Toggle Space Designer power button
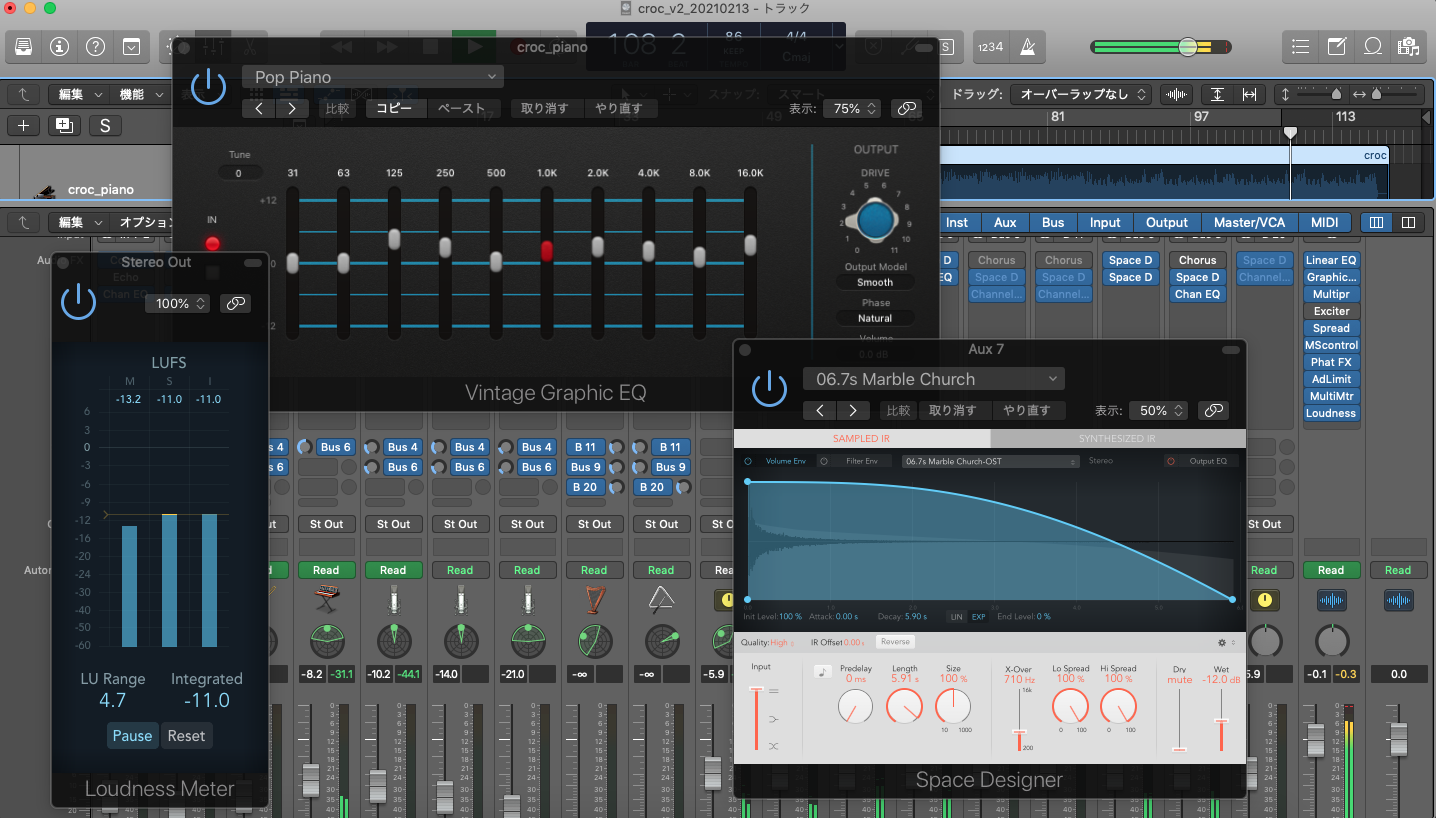The image size is (1436, 818). 769,387
